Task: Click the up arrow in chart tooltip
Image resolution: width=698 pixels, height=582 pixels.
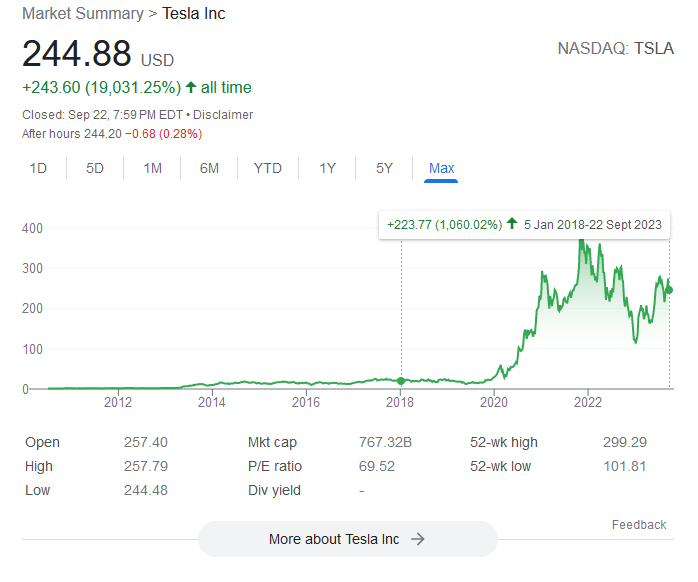Action: (512, 225)
